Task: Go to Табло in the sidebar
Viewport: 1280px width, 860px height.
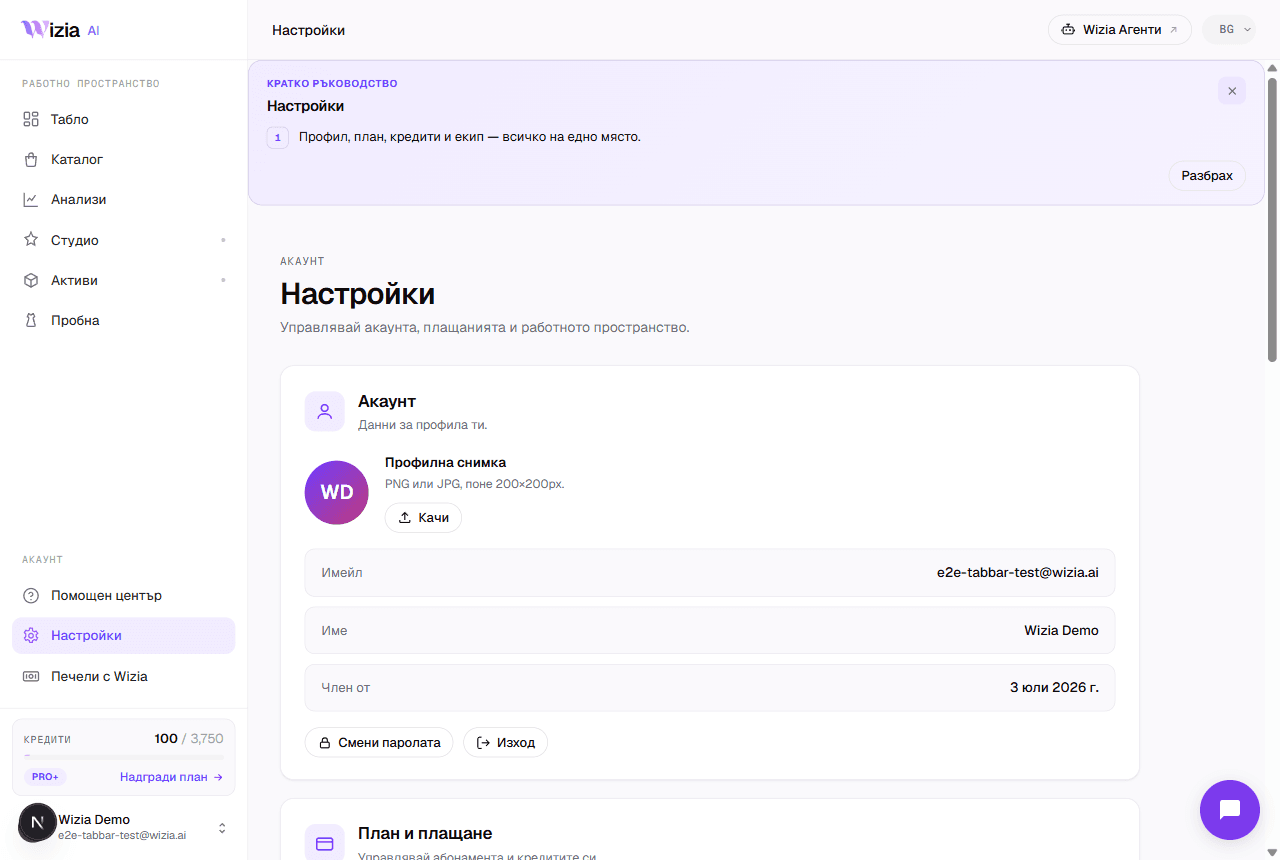Action: (x=124, y=120)
